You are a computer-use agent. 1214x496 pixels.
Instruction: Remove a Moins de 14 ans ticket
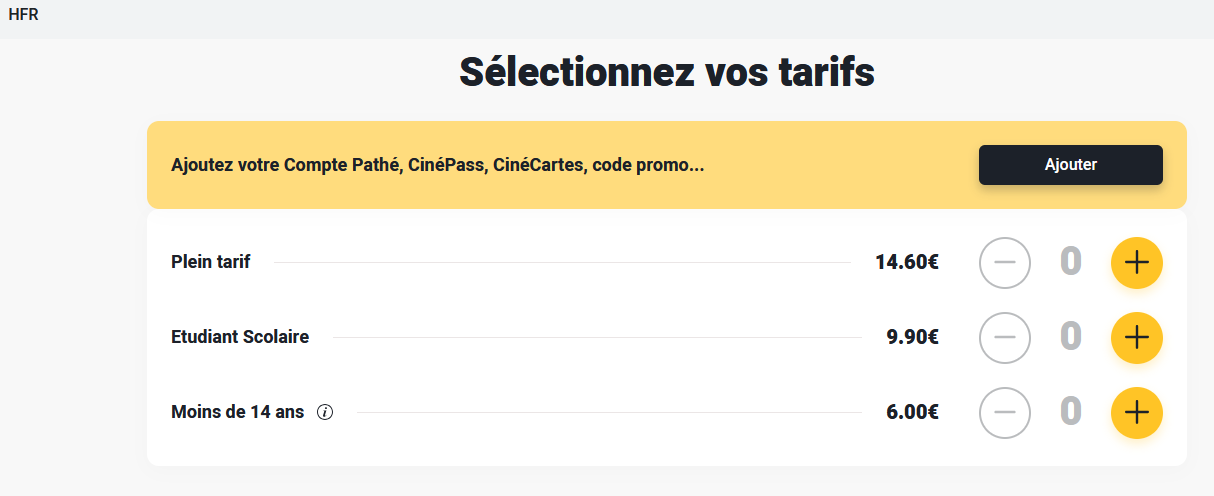(x=1004, y=412)
